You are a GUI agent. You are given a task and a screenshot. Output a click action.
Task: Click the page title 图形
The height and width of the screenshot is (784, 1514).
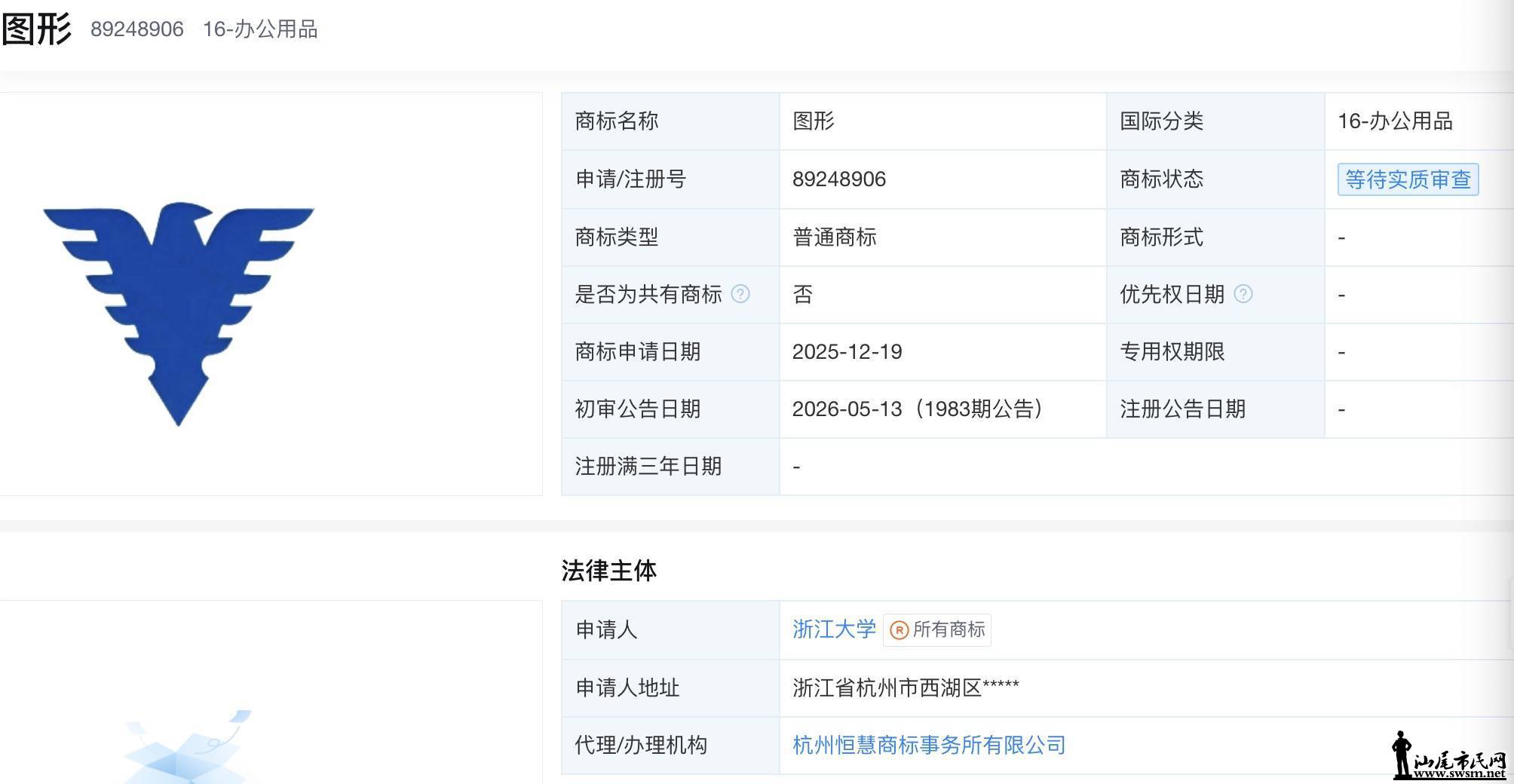(36, 29)
